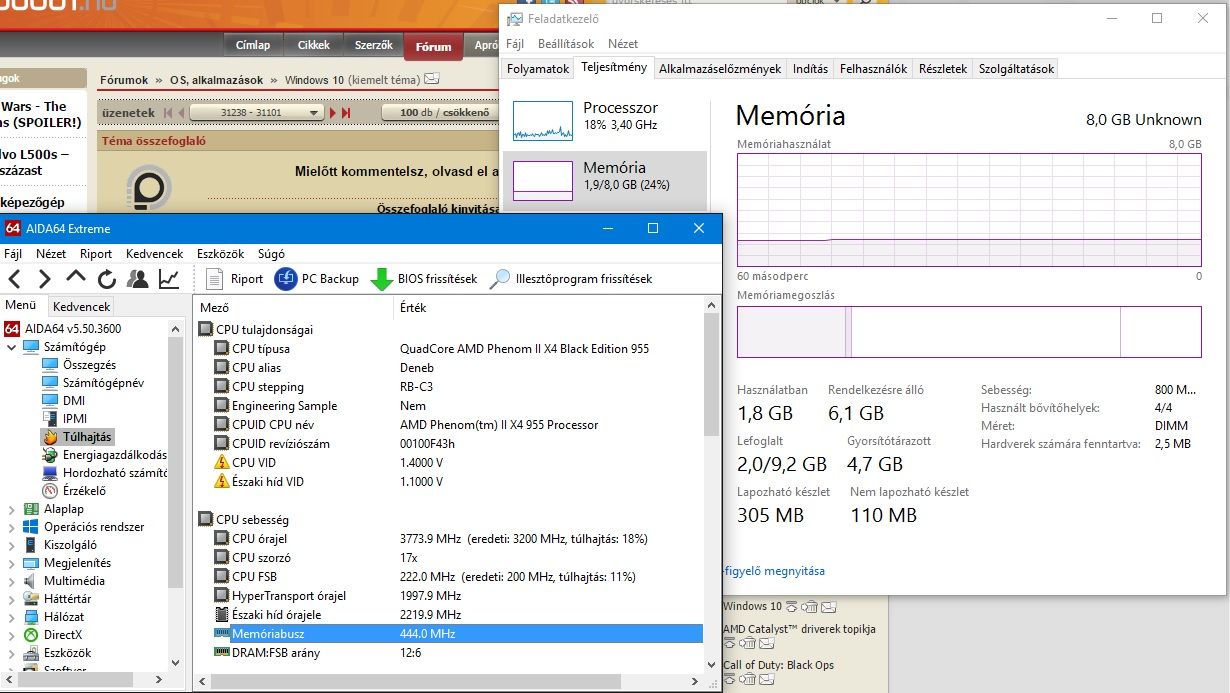This screenshot has width=1230, height=693.
Task: Select Hordozható számítógép tree entry
Action: point(114,473)
